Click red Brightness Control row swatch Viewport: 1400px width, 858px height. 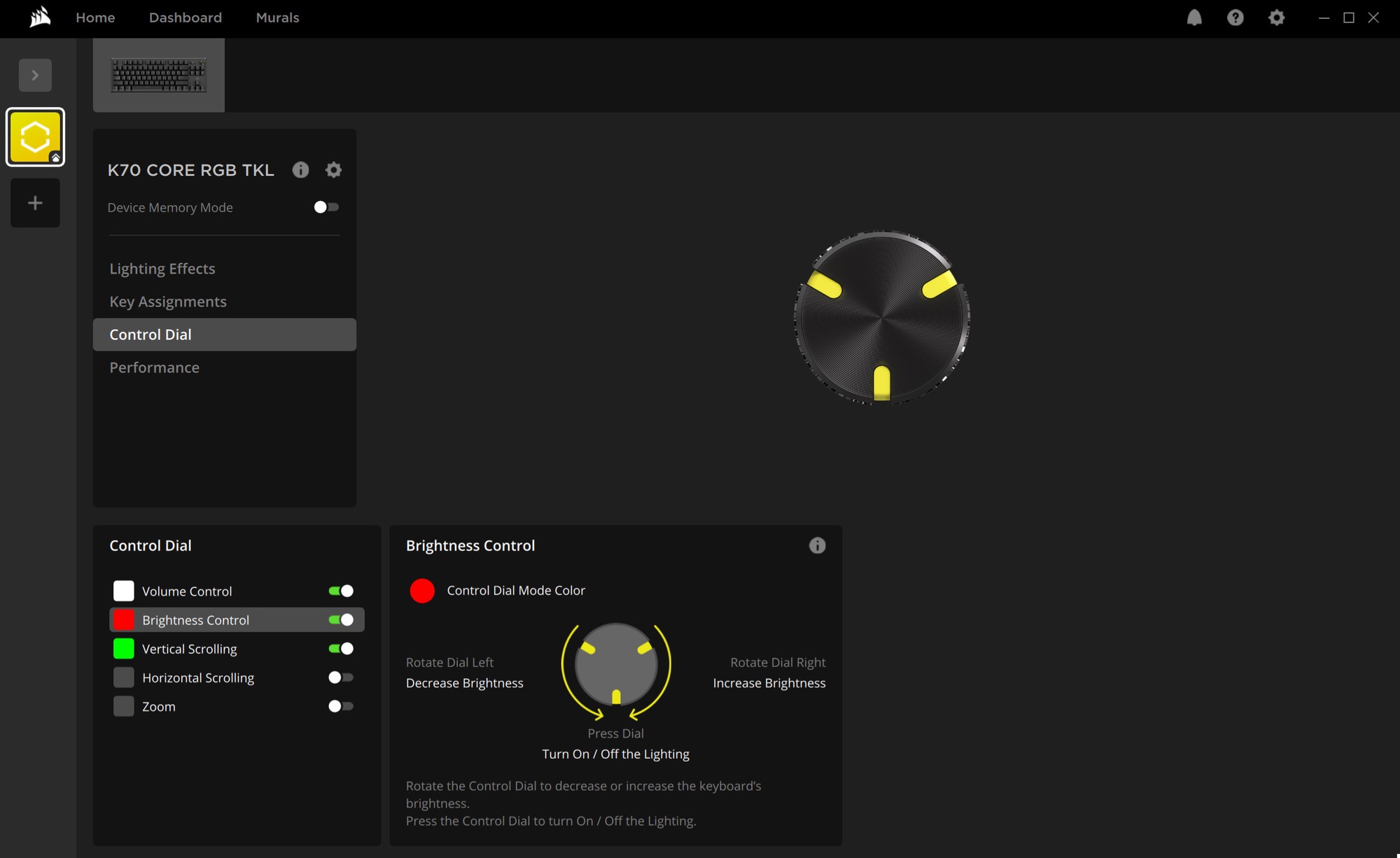click(124, 619)
